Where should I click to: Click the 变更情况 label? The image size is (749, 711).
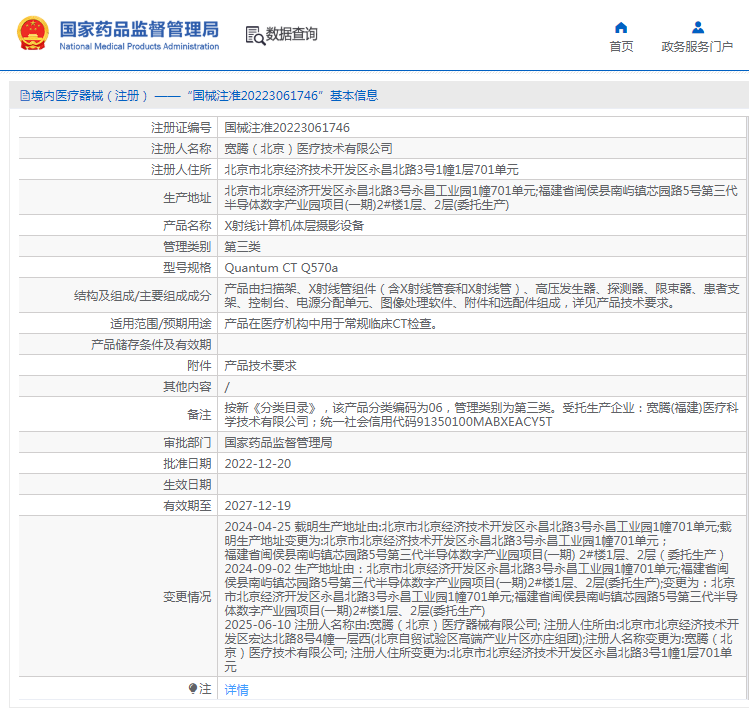(187, 596)
